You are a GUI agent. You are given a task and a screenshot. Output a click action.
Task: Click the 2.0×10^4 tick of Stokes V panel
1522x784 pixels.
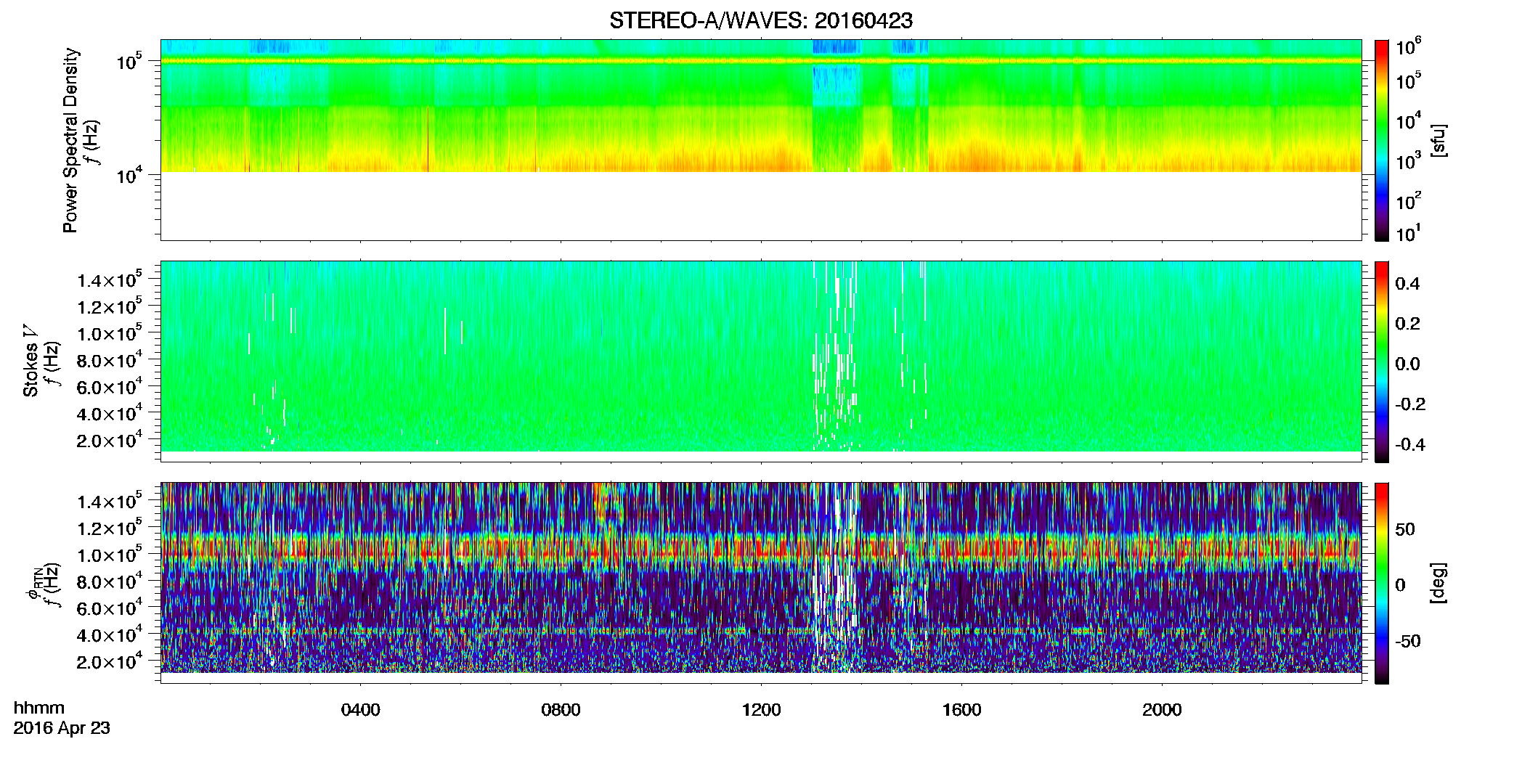[111, 440]
